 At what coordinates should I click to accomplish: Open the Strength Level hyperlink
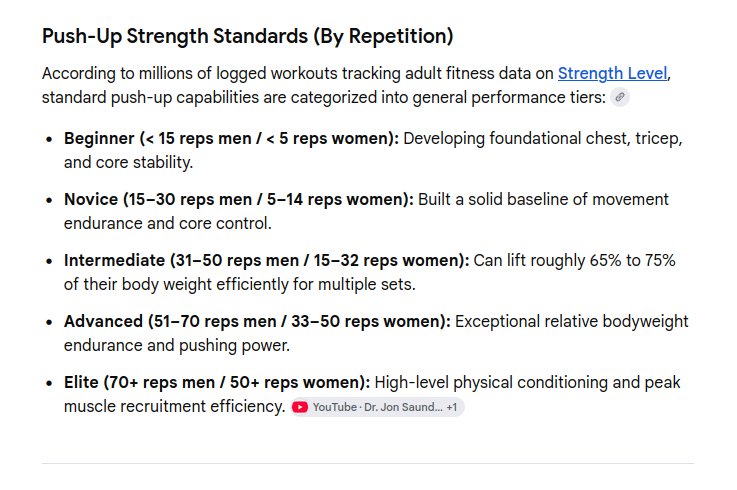coord(612,73)
